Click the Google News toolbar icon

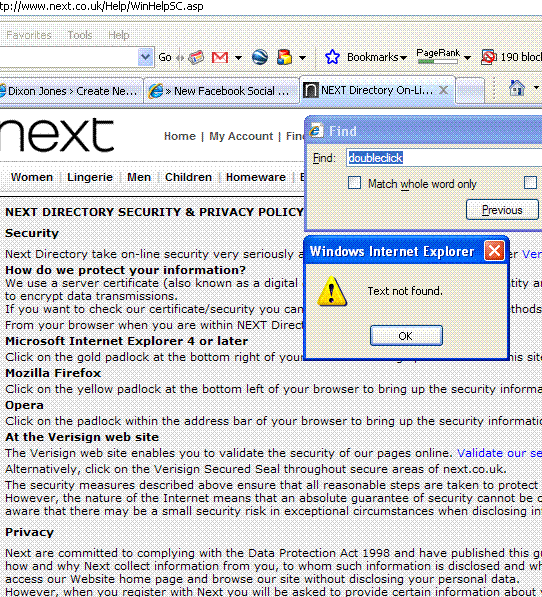[196, 57]
